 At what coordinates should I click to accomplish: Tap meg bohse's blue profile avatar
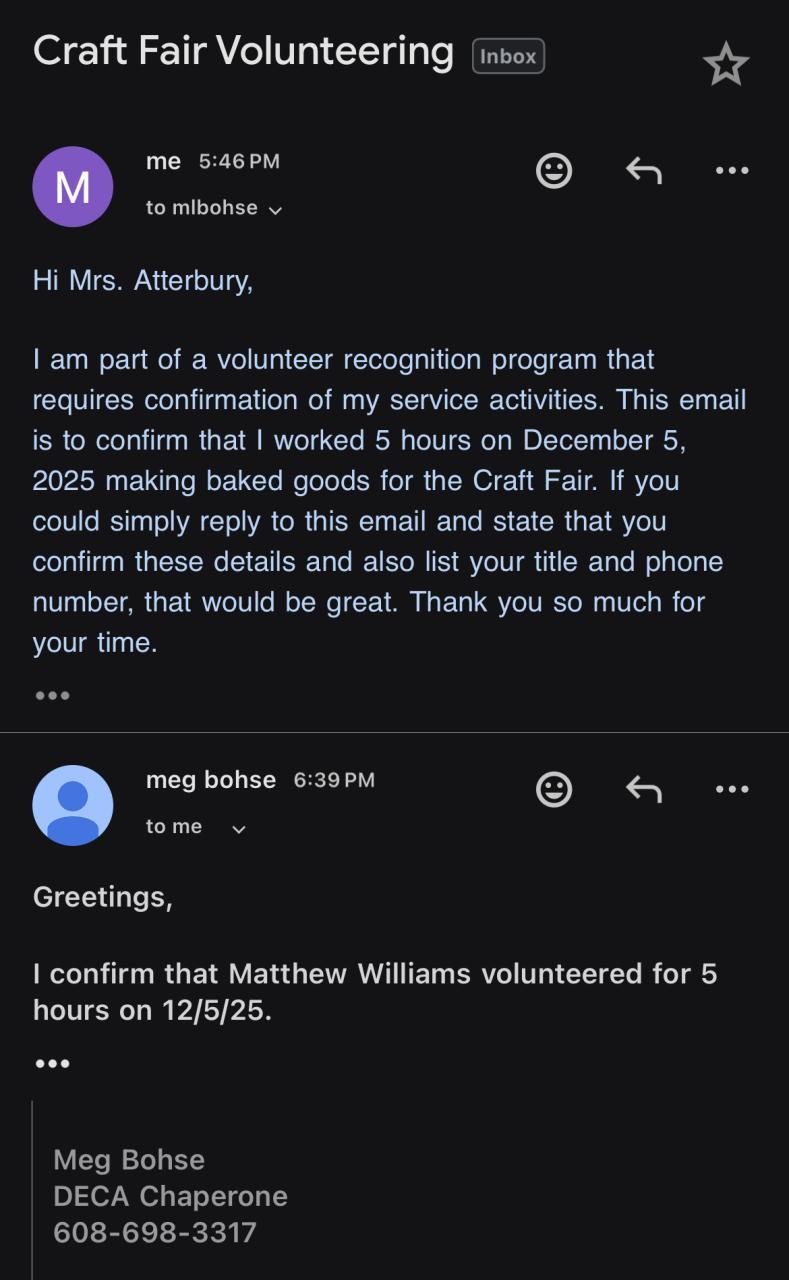pos(73,805)
